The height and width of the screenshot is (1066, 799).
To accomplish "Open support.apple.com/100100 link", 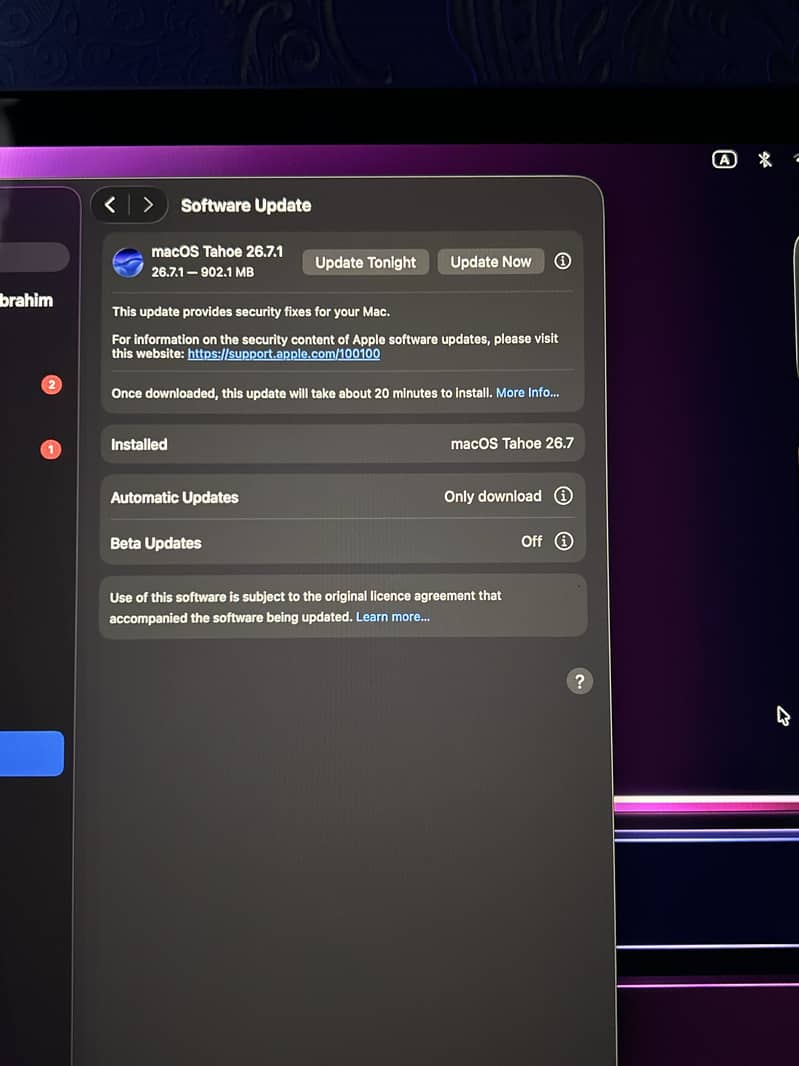I will (x=284, y=354).
